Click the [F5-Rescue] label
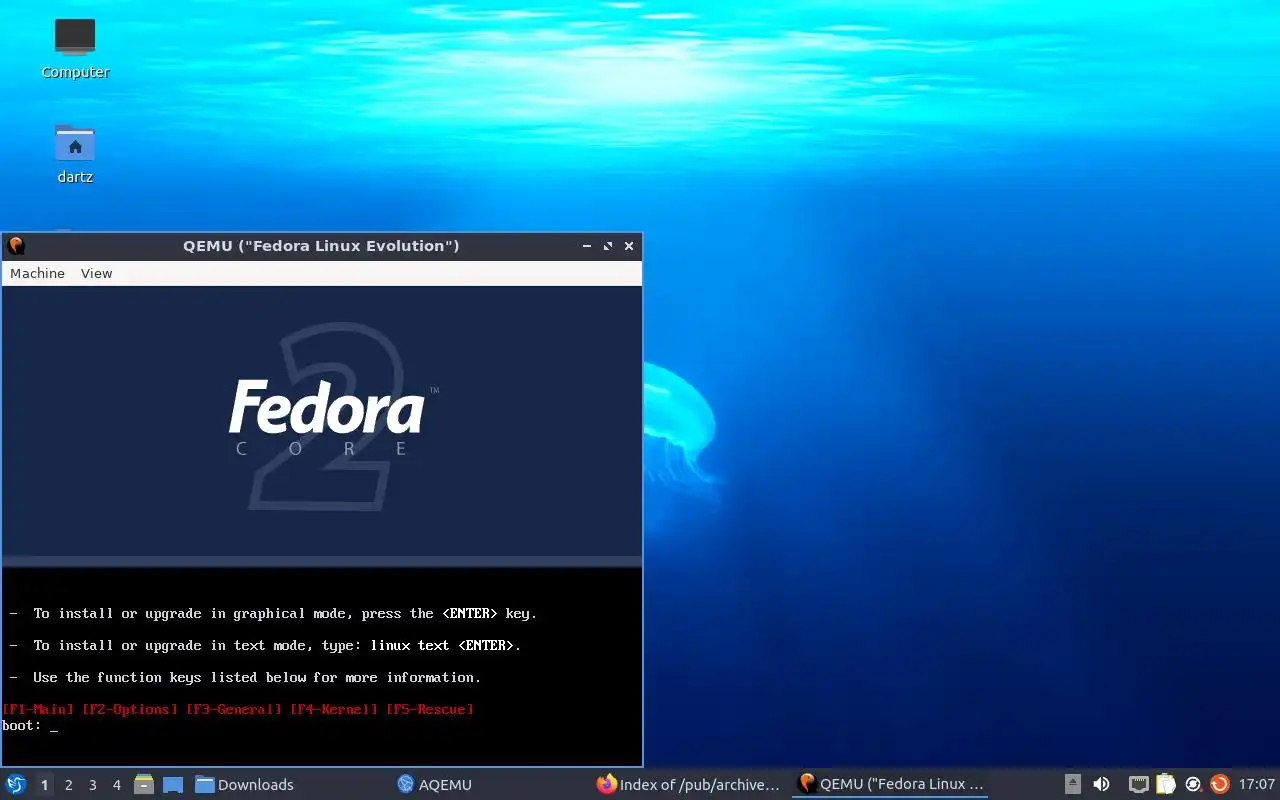1280x800 pixels. pos(430,709)
